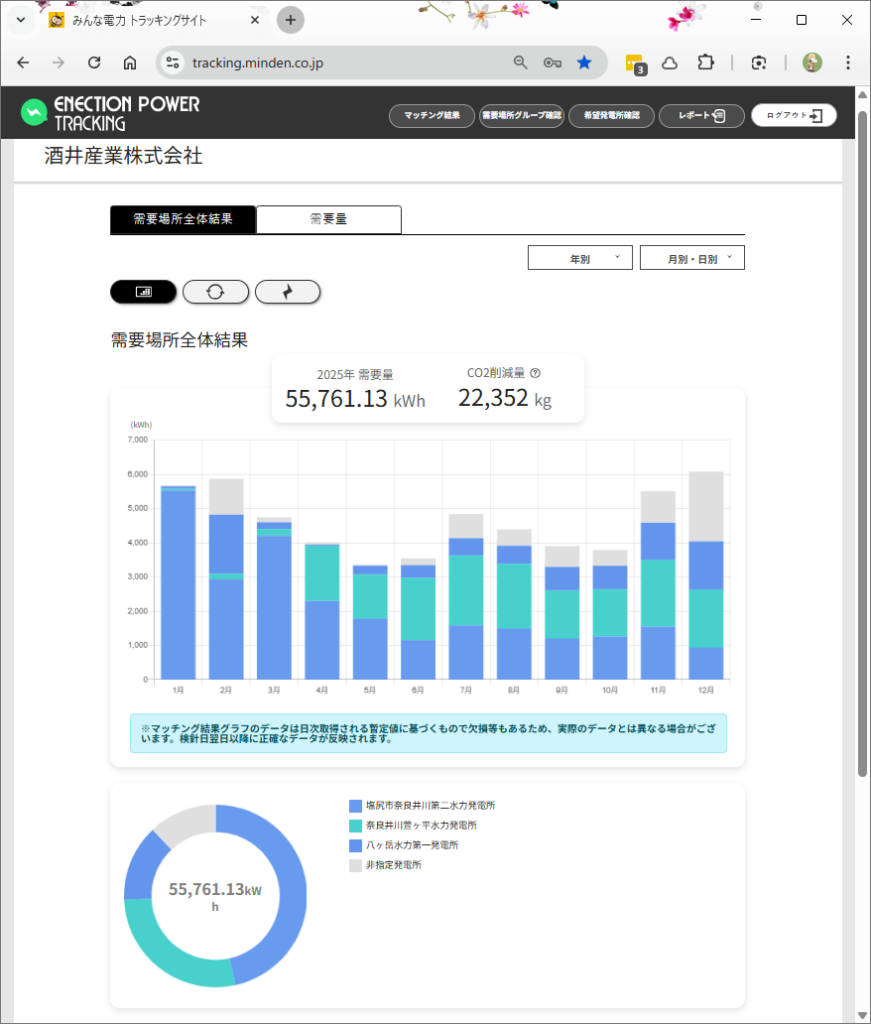The image size is (871, 1024).
Task: Select the 需要場所全体結果 tab
Action: click(183, 219)
